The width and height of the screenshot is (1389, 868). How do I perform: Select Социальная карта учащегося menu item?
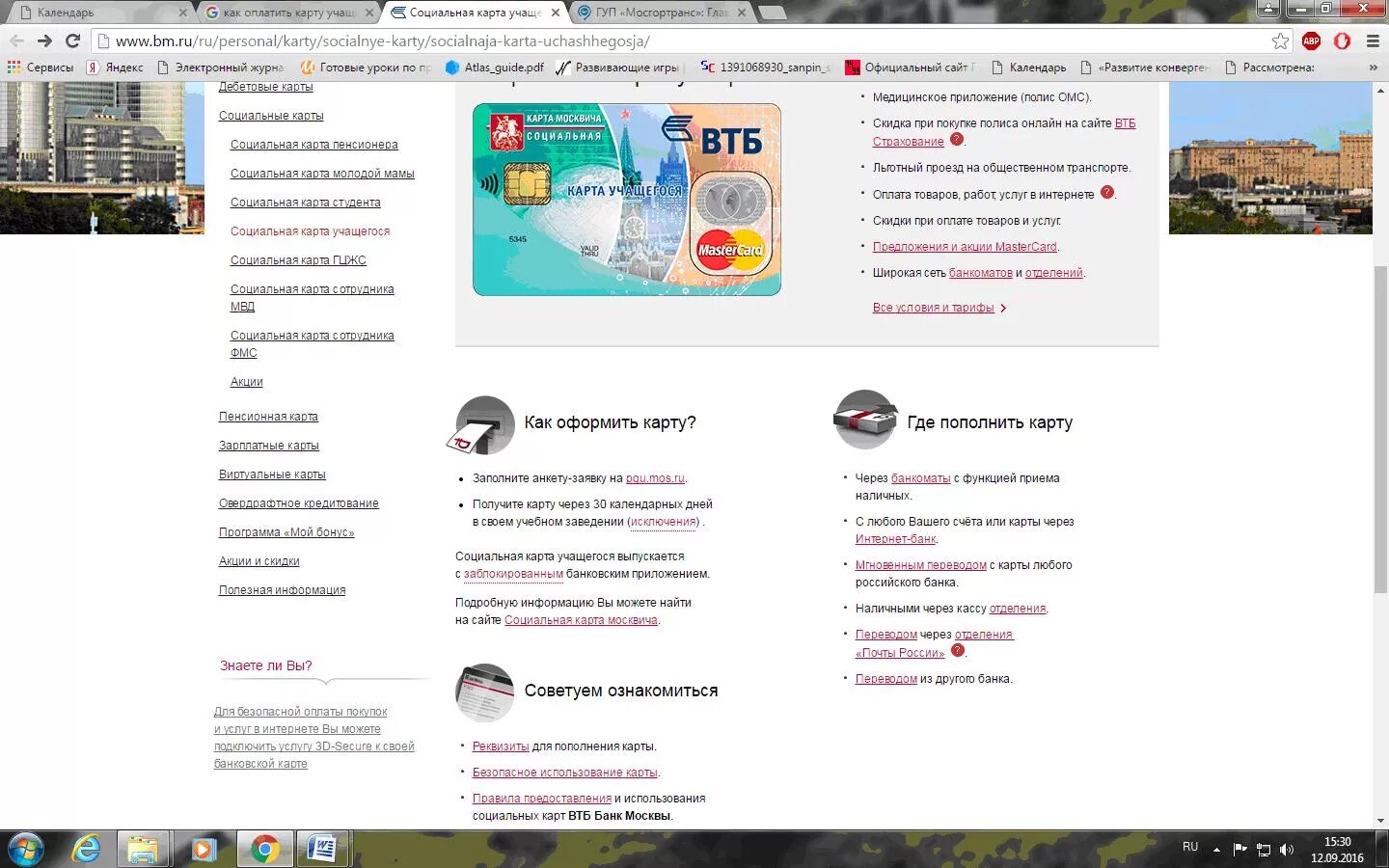[x=310, y=231]
